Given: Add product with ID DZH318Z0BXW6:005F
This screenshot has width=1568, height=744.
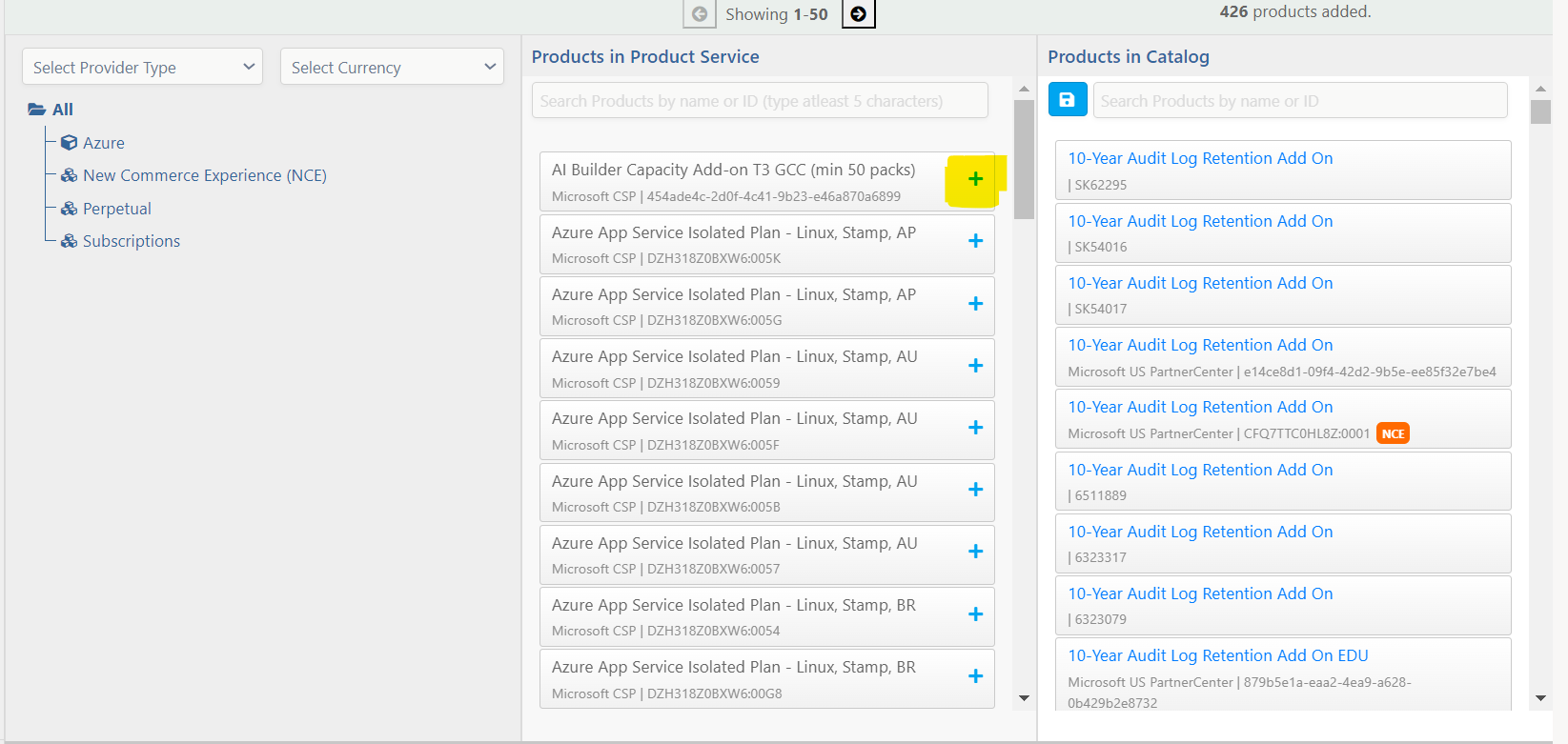Looking at the screenshot, I should tap(975, 428).
